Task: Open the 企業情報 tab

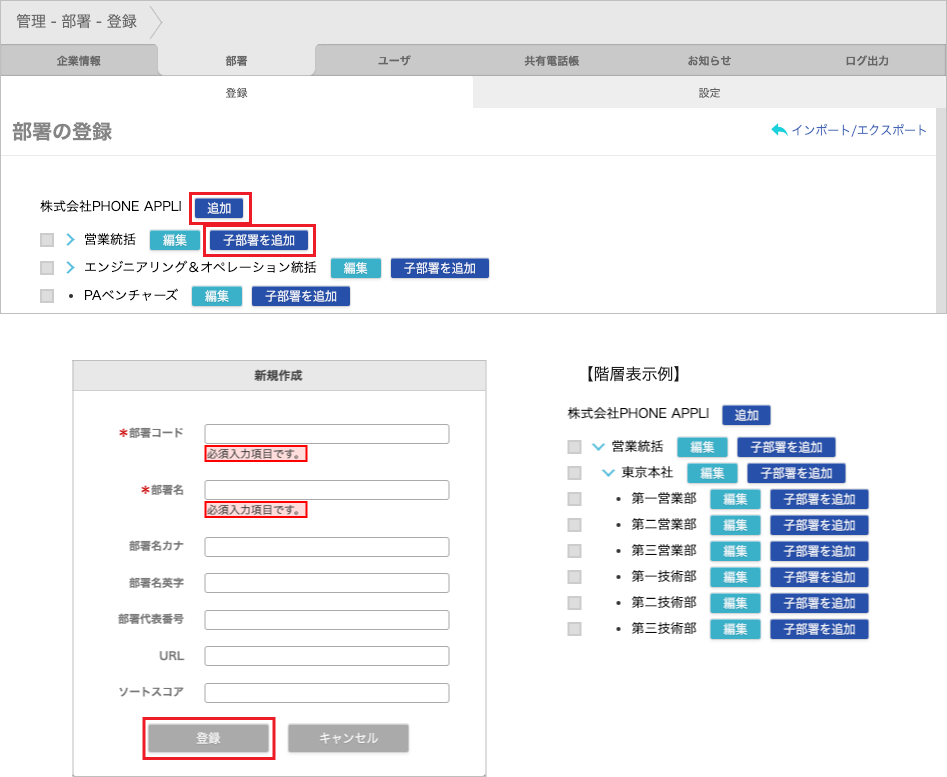Action: 79,60
